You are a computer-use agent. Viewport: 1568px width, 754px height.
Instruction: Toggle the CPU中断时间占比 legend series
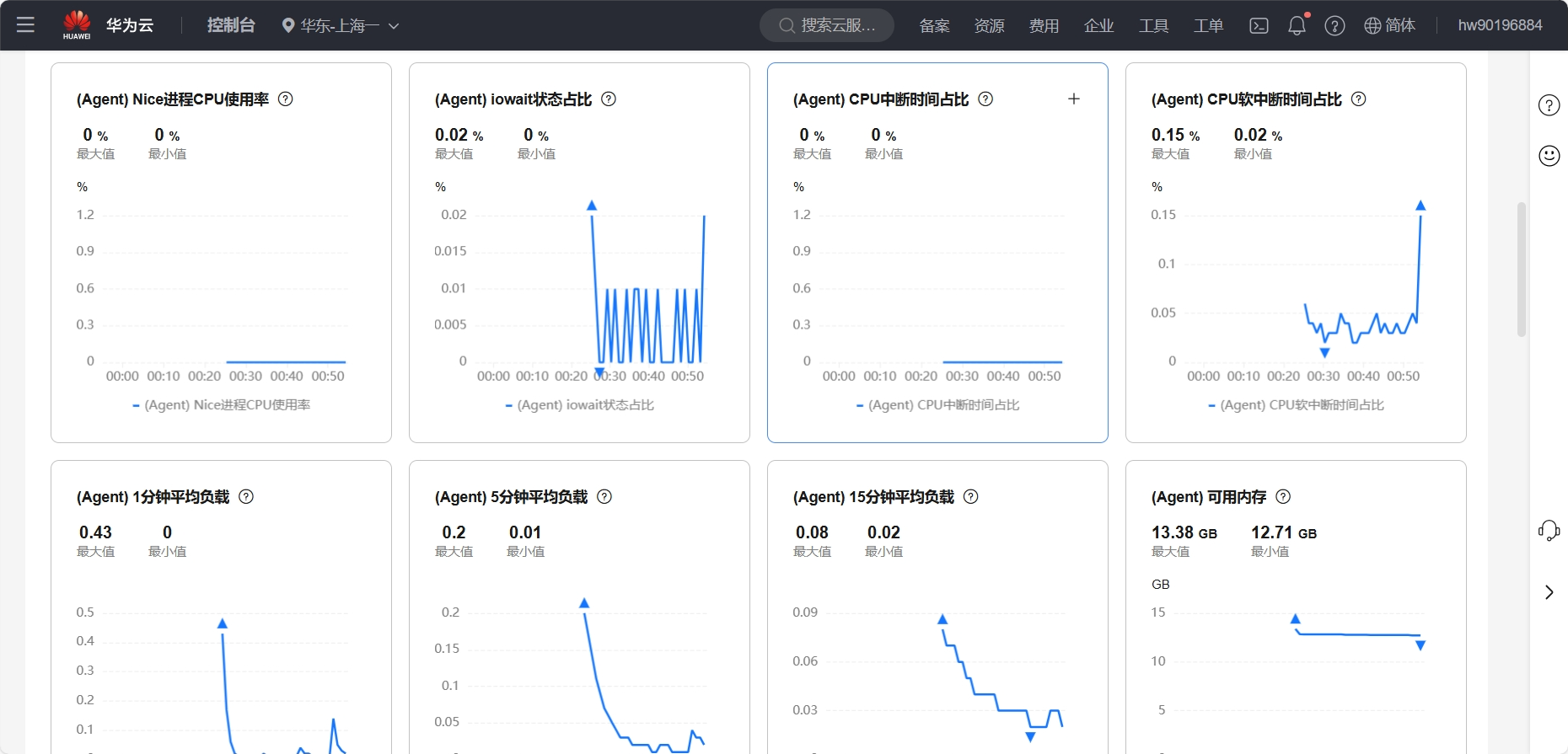pyautogui.click(x=938, y=405)
